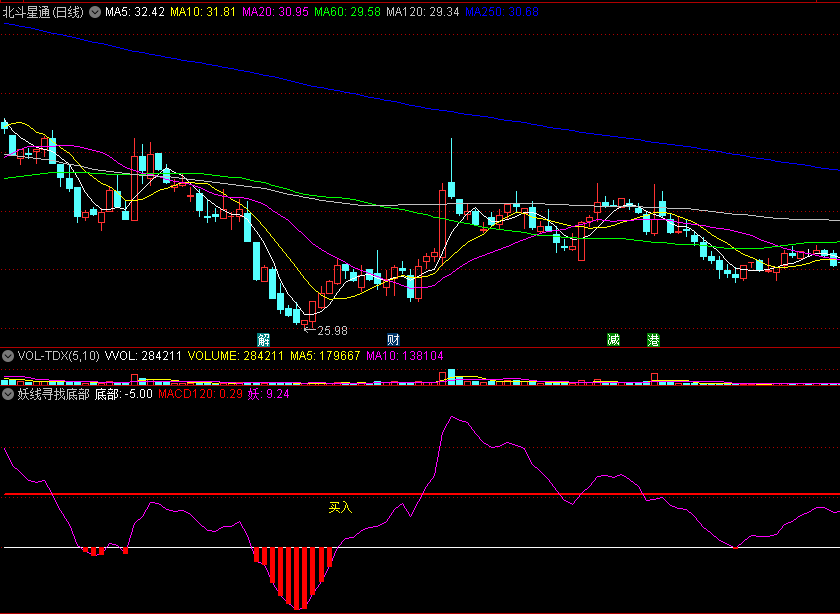Click the volume MA10: 138104 label
The width and height of the screenshot is (840, 614).
click(x=404, y=356)
